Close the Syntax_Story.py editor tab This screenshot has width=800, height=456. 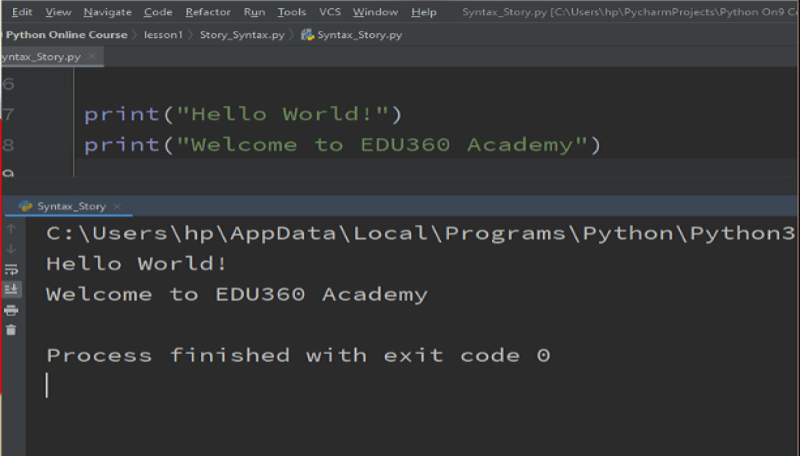tap(93, 57)
